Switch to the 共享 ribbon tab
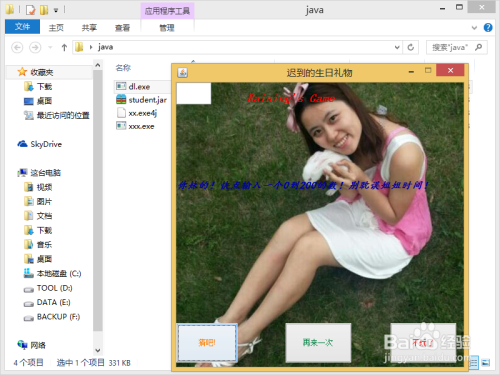Screen dimensions: 500x375 point(89,28)
